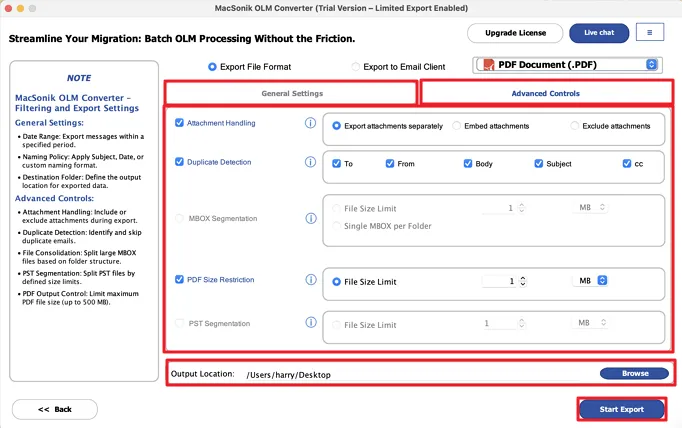This screenshot has height=428, width=682.
Task: Open Live chat
Action: [599, 33]
